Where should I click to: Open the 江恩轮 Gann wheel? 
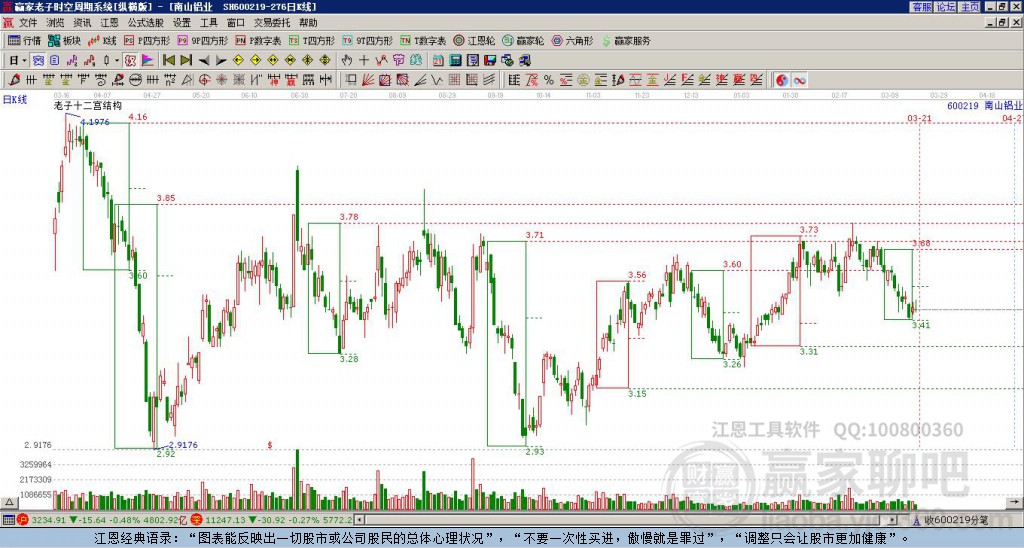[x=474, y=40]
